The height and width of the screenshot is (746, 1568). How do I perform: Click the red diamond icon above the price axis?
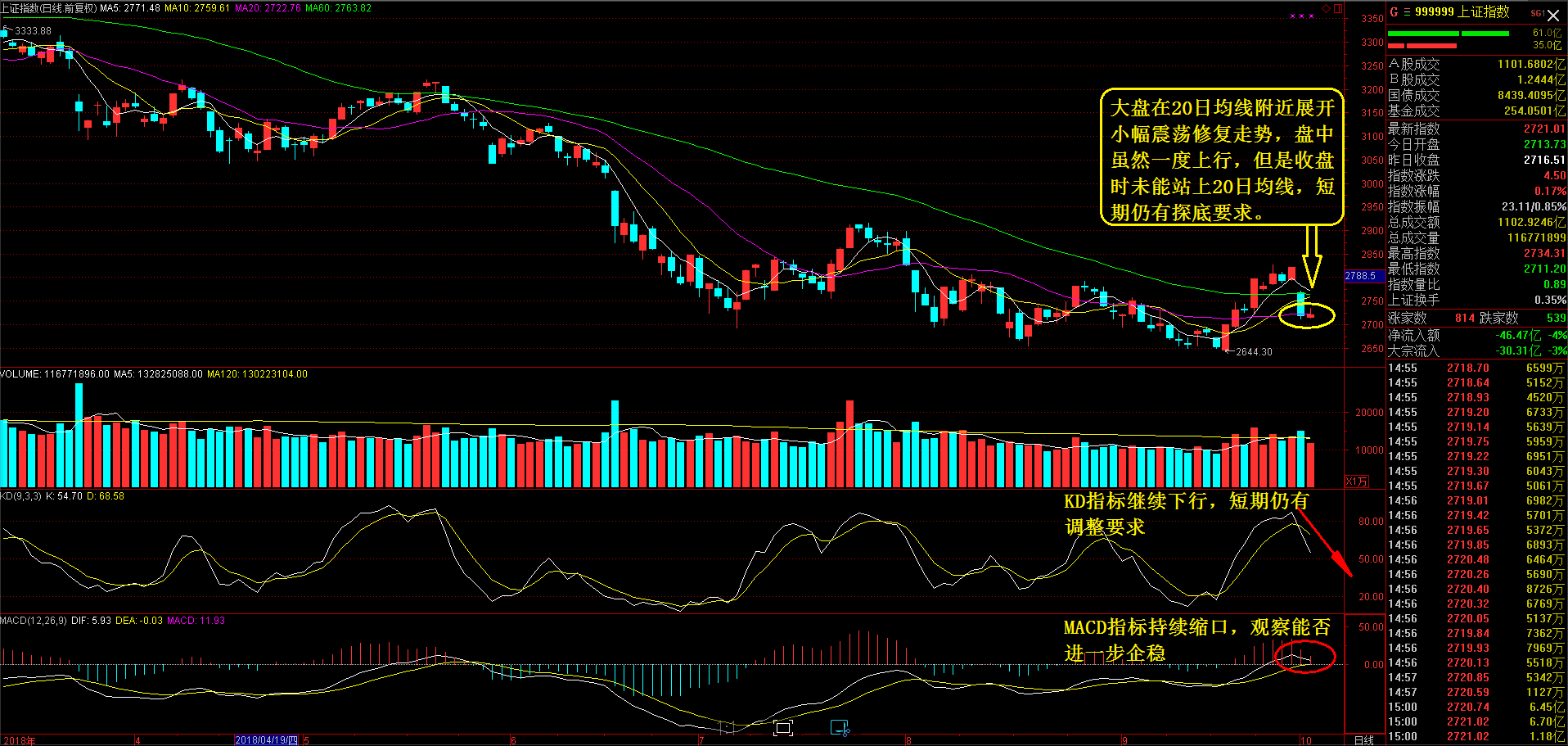click(1327, 8)
